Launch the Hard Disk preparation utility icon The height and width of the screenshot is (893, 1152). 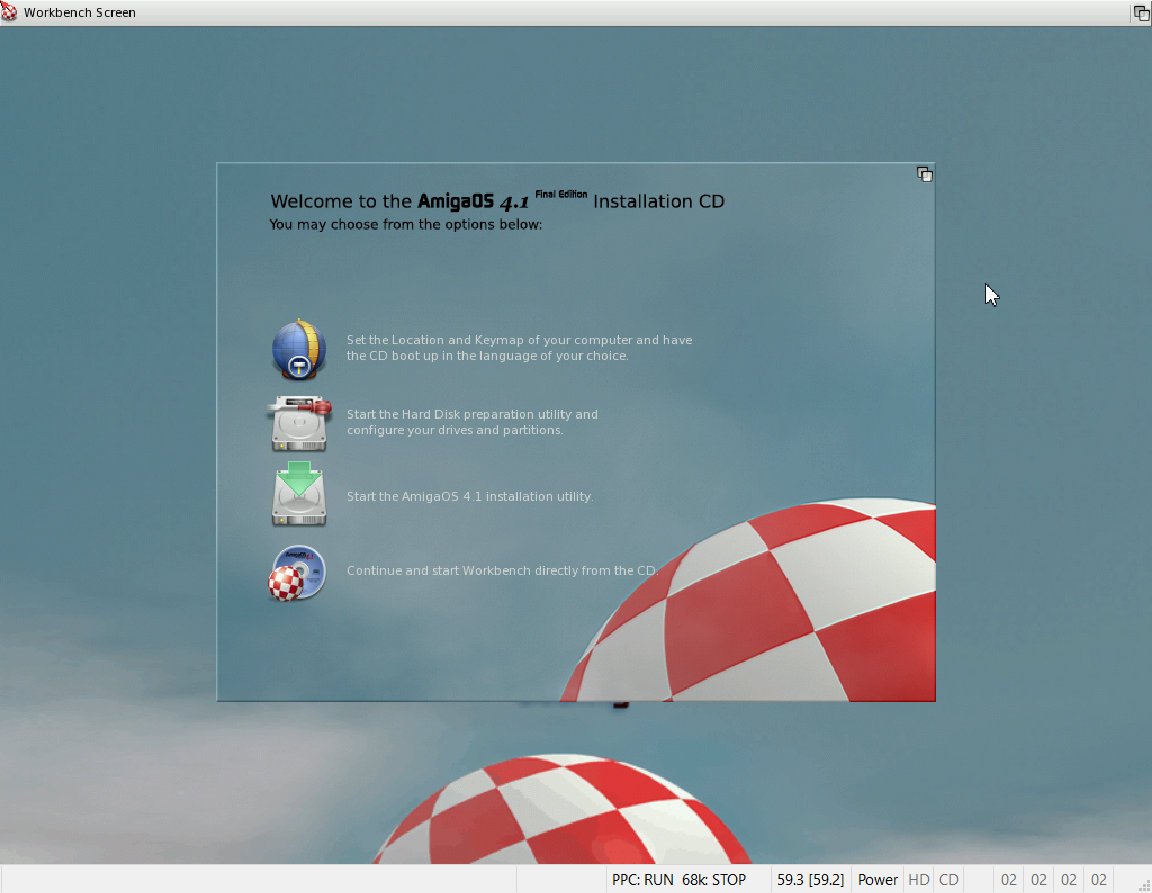click(299, 423)
